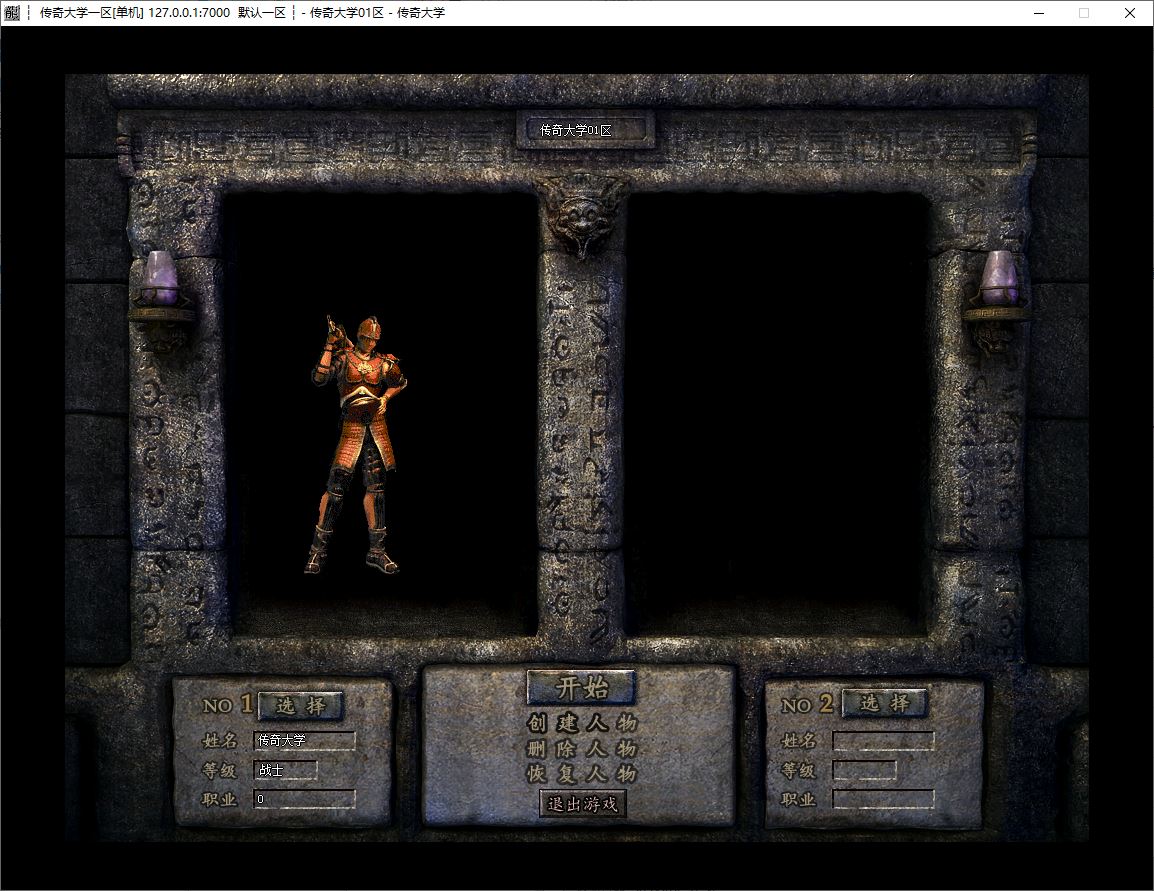Select the warrior character in the left alcove
The width and height of the screenshot is (1154, 891).
355,445
